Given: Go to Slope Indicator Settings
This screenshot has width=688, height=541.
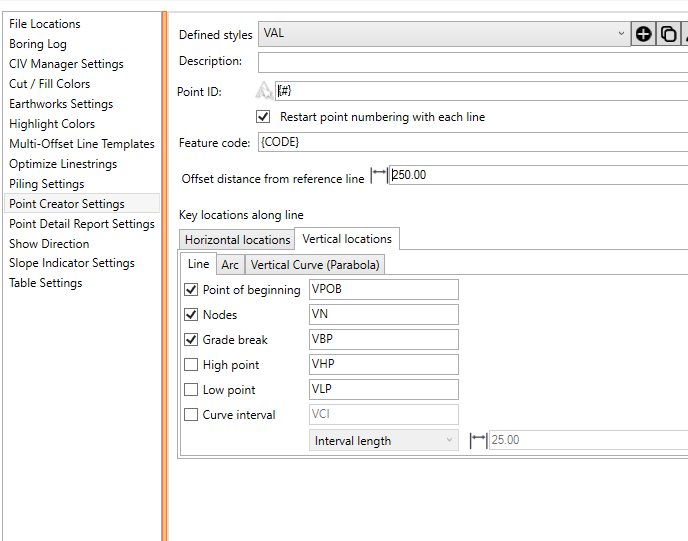Looking at the screenshot, I should 72,263.
